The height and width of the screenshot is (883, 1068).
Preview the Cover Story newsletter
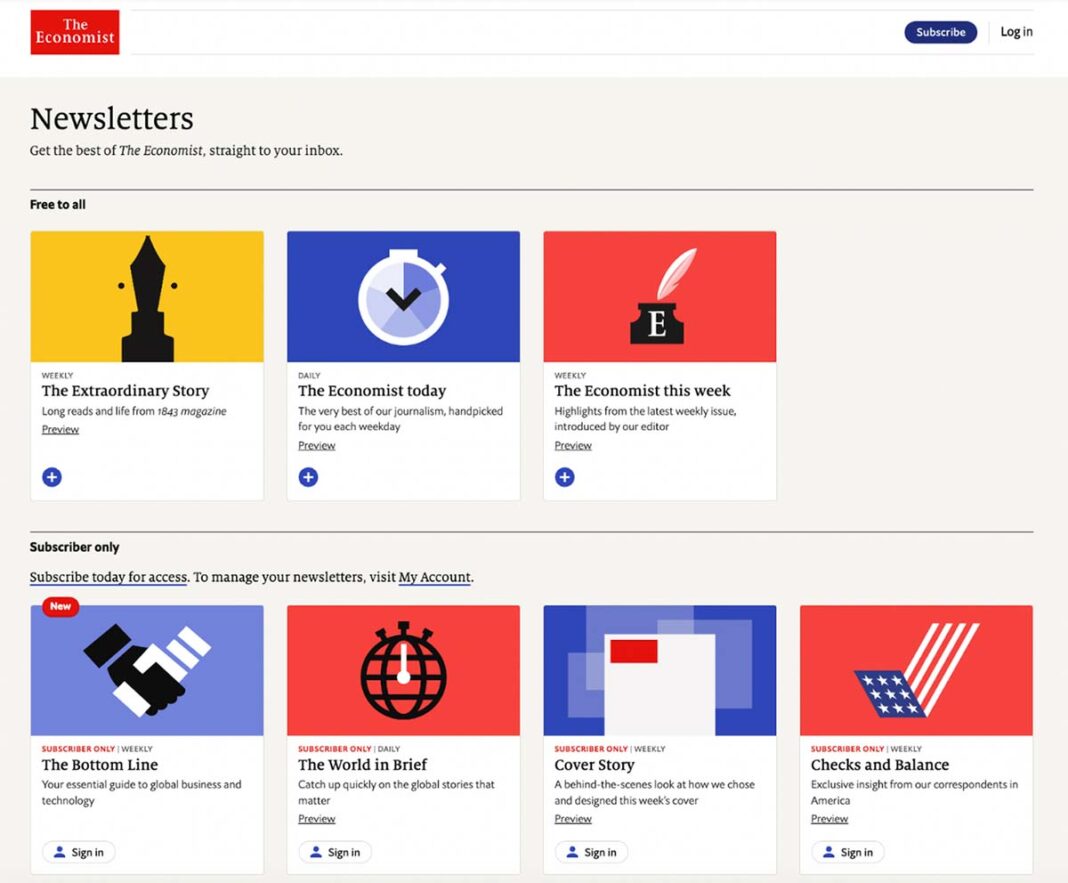coord(573,819)
